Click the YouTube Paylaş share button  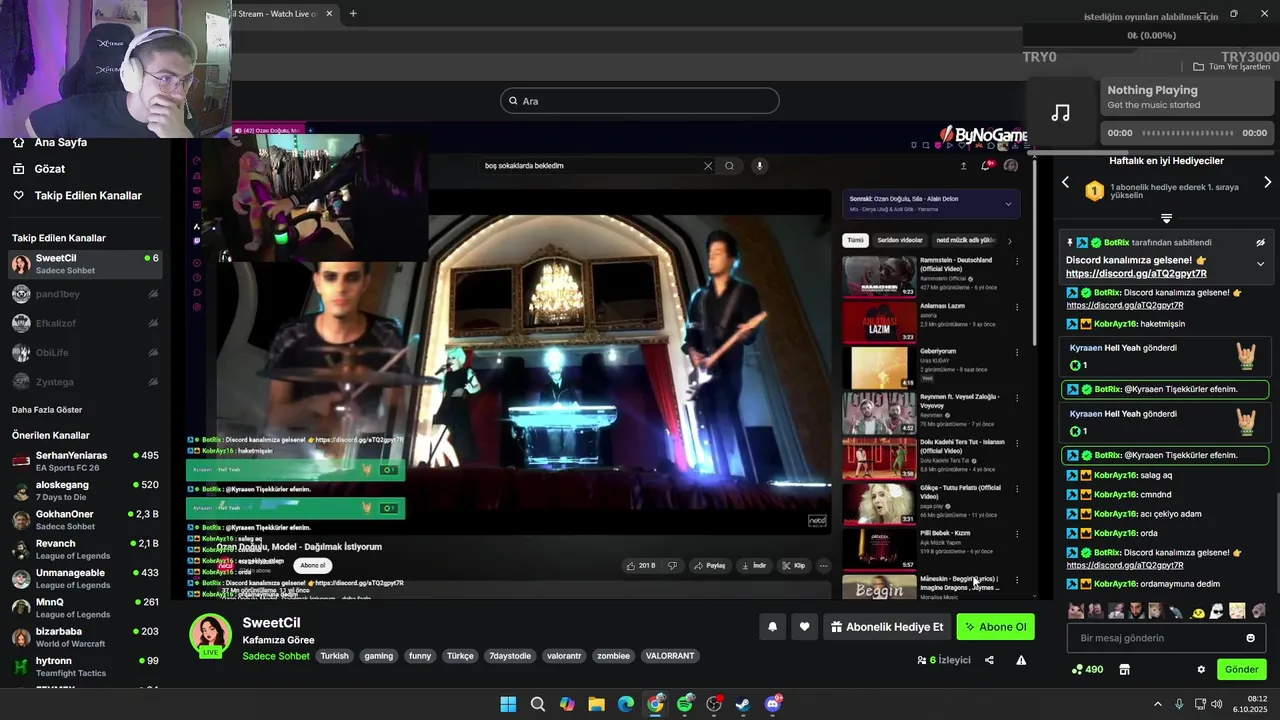pyautogui.click(x=709, y=565)
